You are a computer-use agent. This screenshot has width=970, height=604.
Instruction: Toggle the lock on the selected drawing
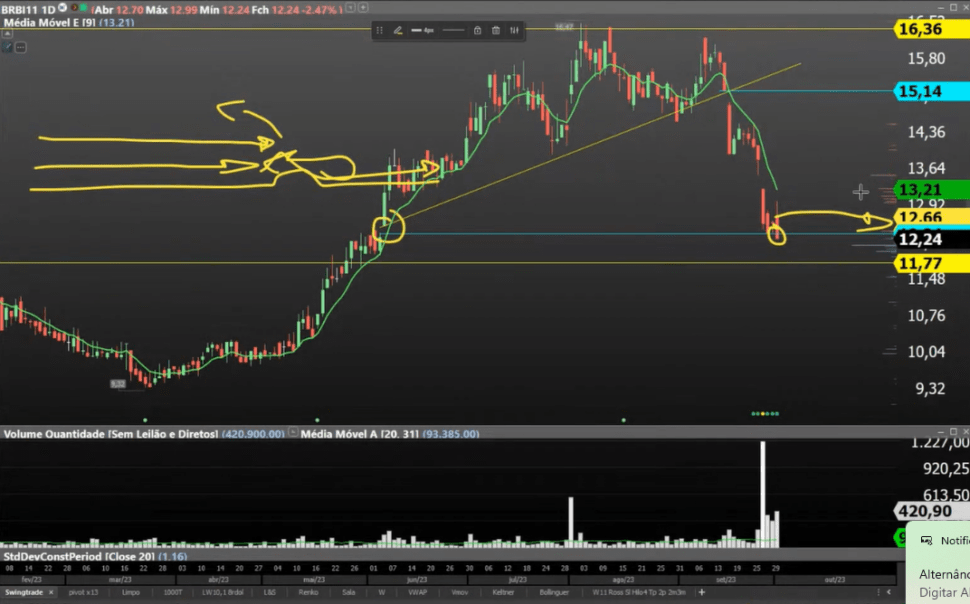[x=478, y=30]
